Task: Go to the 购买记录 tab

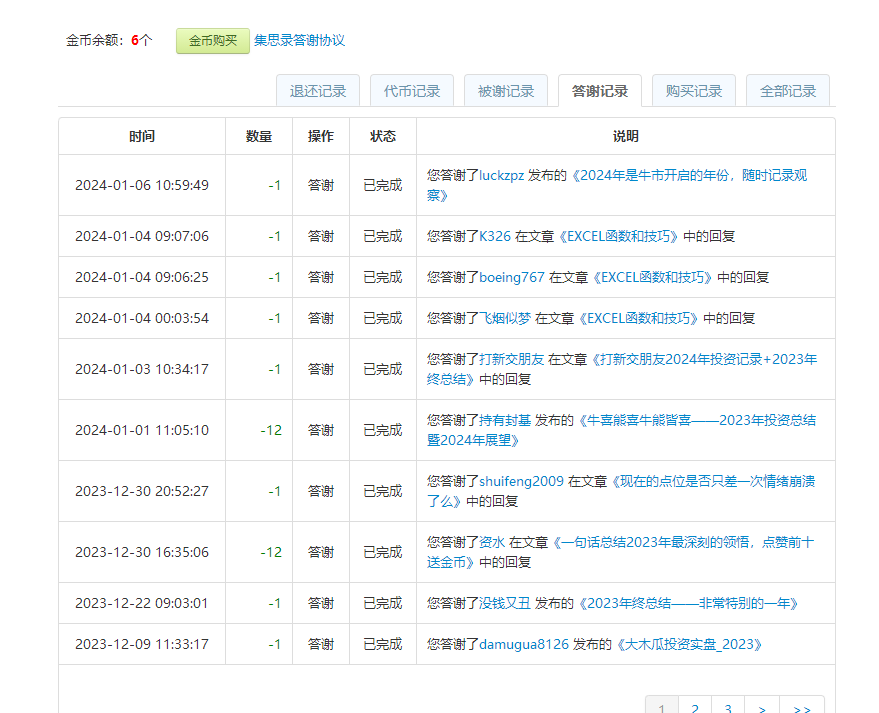Action: (694, 91)
